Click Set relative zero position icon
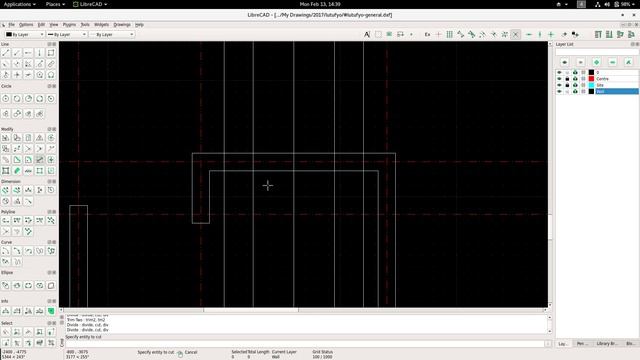Viewport: 640px width, 360px height. pos(564,35)
